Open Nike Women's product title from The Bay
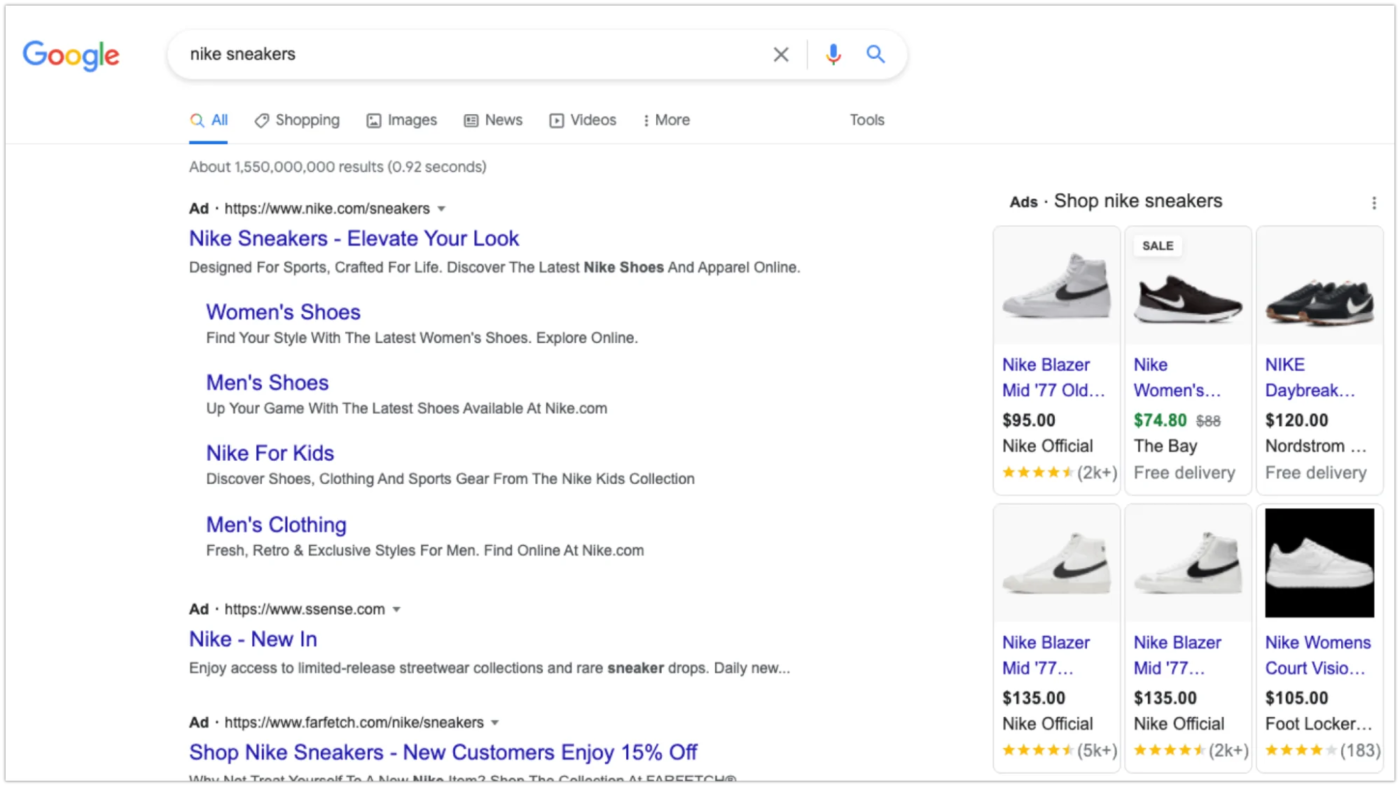Image resolution: width=1400 pixels, height=787 pixels. tap(1177, 378)
